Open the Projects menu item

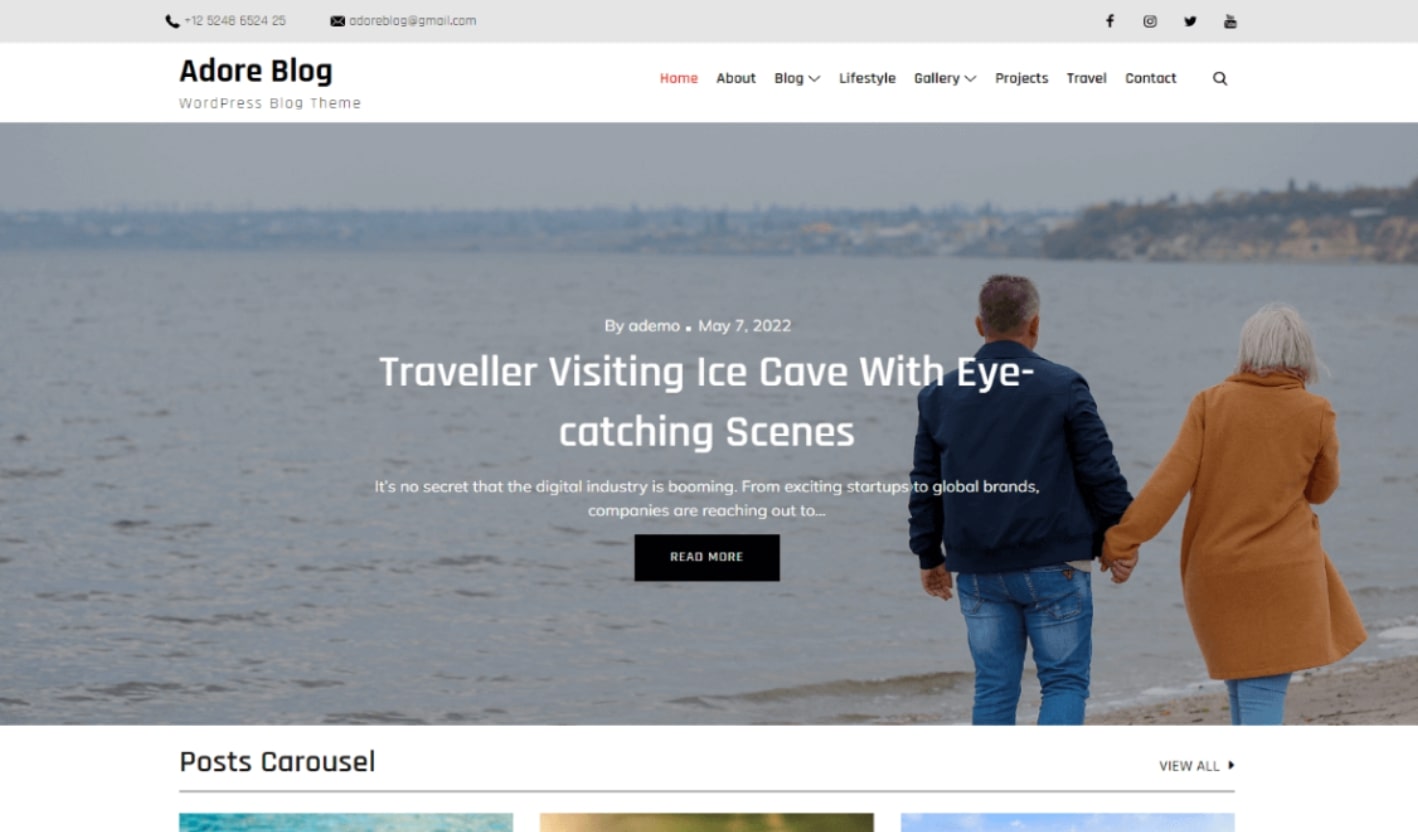(1021, 78)
